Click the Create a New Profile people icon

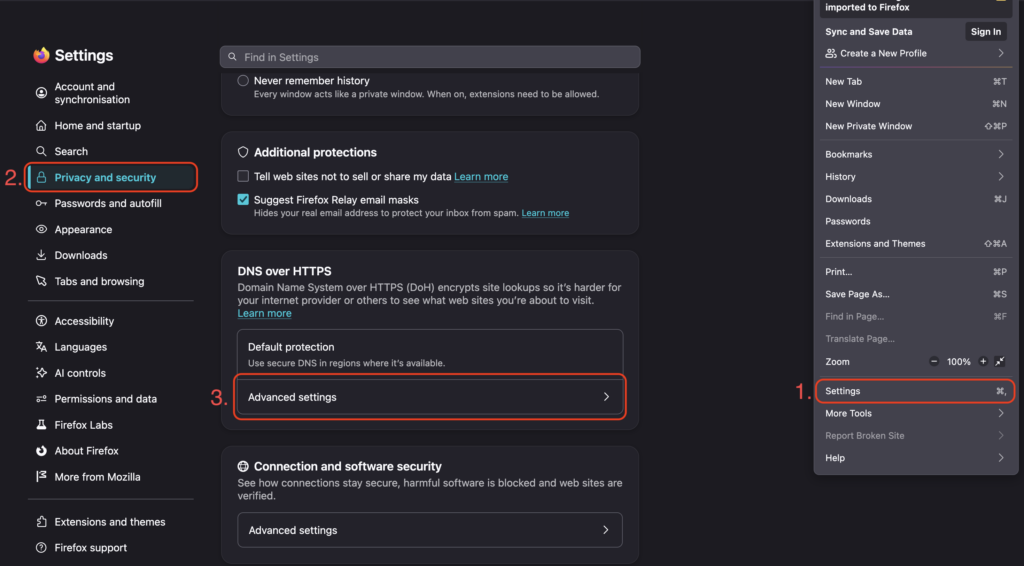[x=831, y=54]
